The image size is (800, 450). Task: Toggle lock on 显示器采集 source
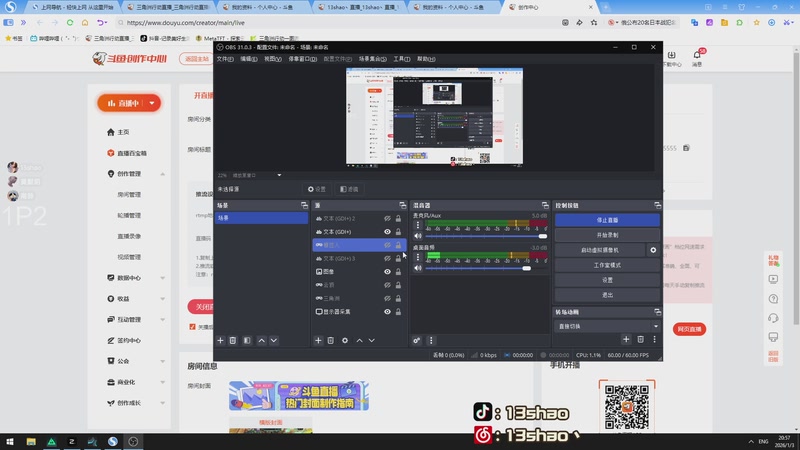coord(398,311)
